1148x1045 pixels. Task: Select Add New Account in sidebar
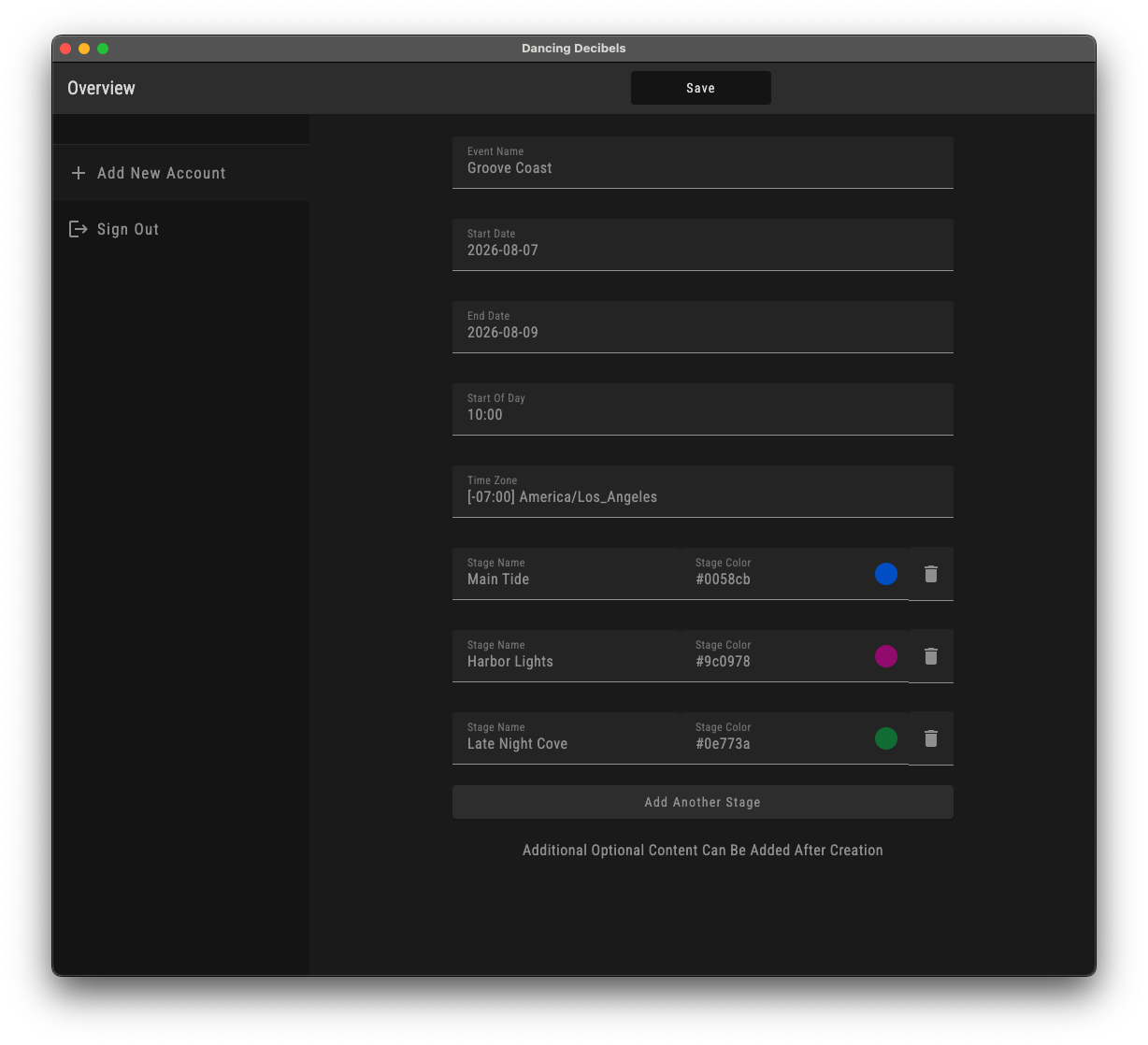[161, 173]
